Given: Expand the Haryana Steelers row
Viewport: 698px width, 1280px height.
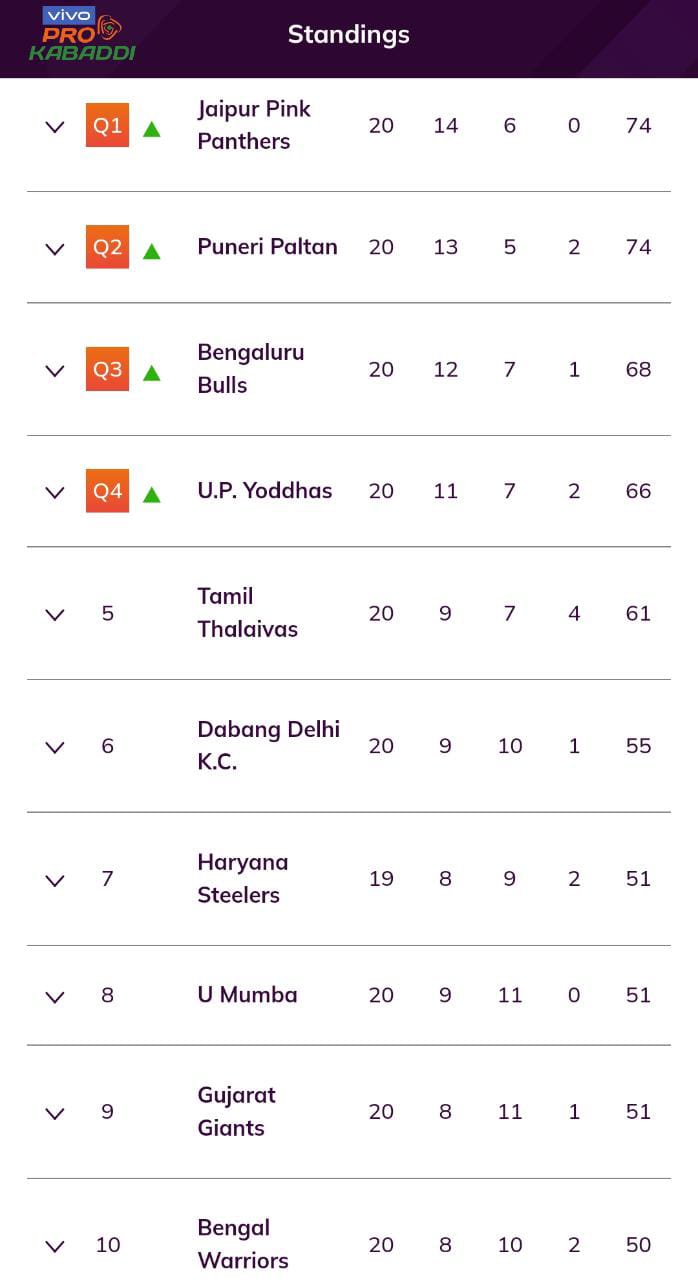Looking at the screenshot, I should pos(55,880).
